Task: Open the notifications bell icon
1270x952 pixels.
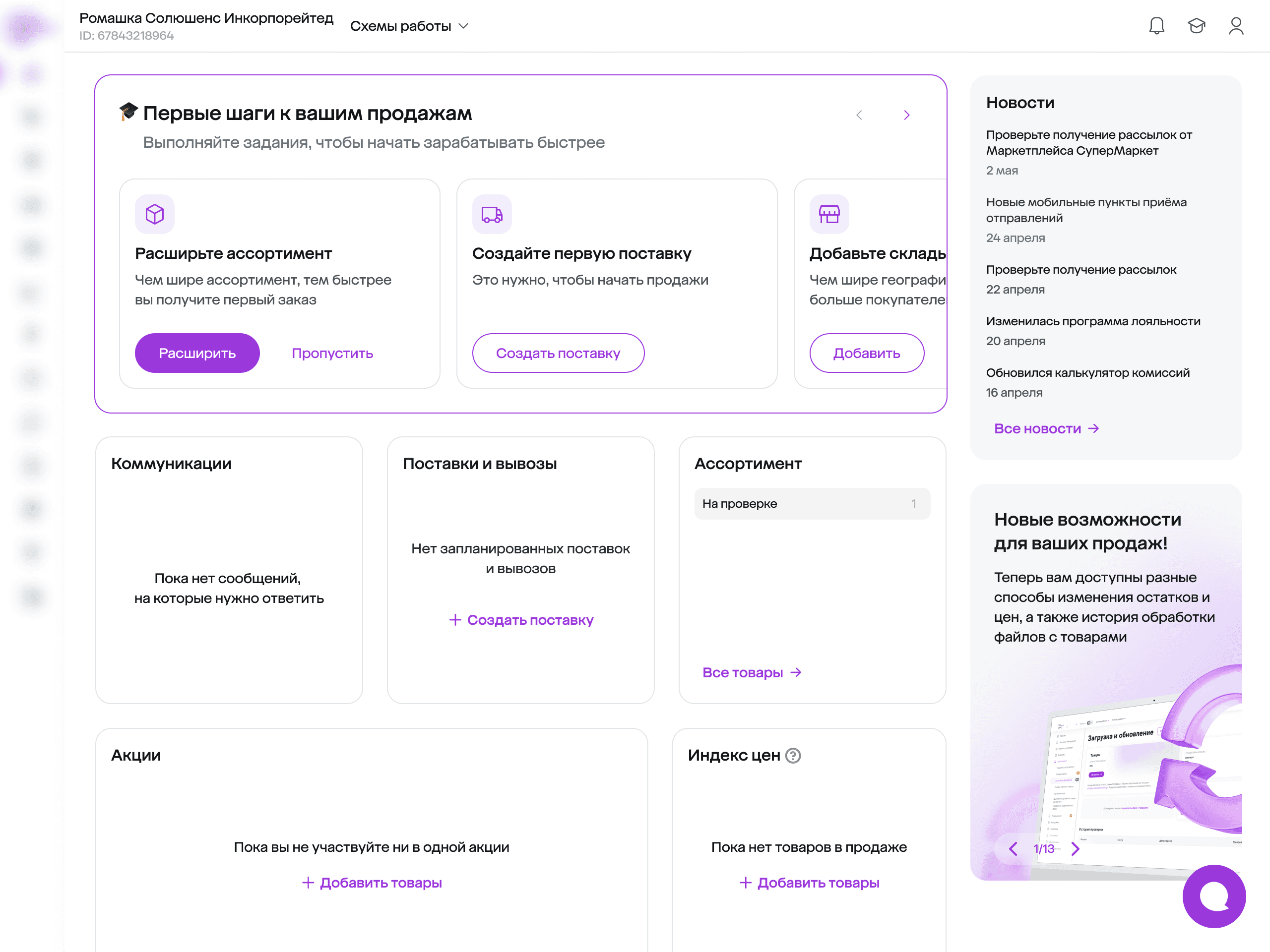Action: [x=1156, y=26]
